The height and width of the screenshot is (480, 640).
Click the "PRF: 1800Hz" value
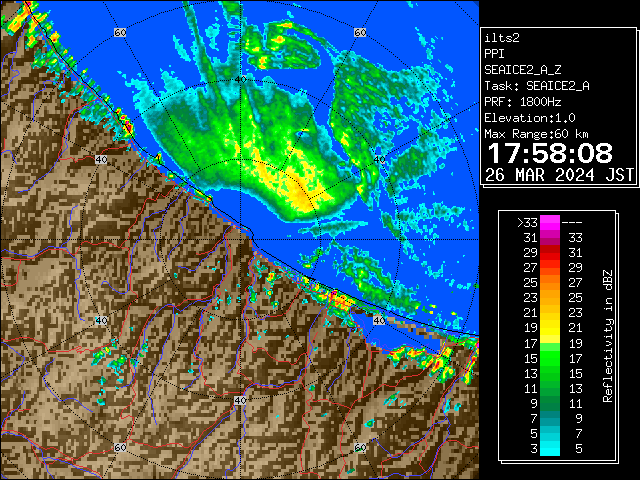[523, 102]
